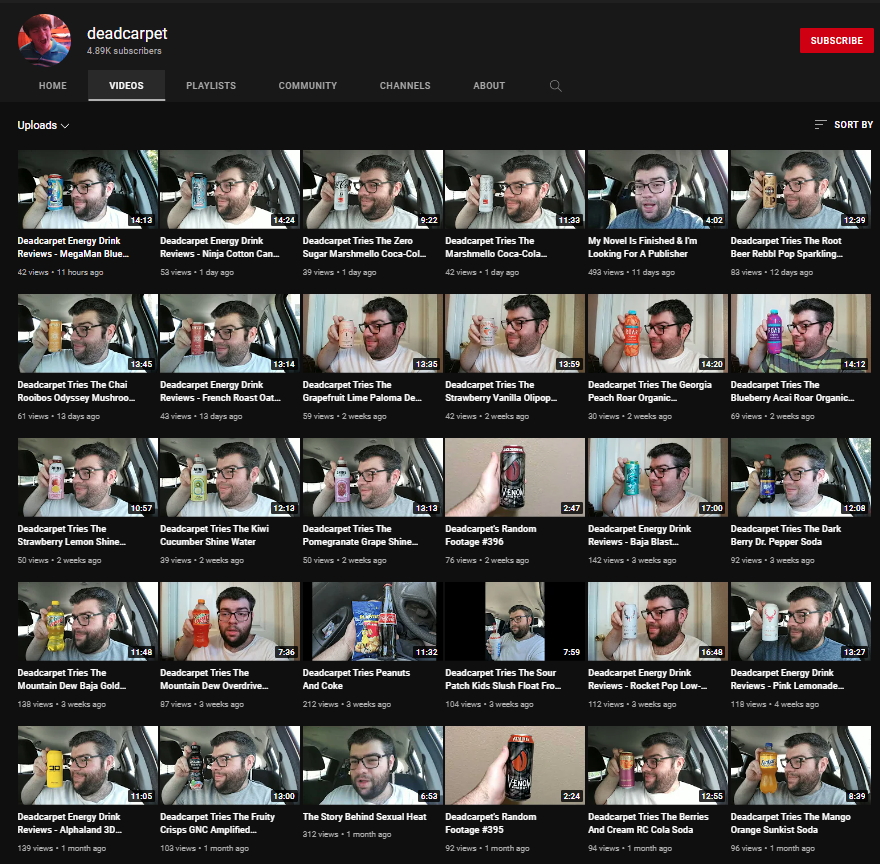
Task: Click the SORT BY text button
Action: tap(853, 125)
